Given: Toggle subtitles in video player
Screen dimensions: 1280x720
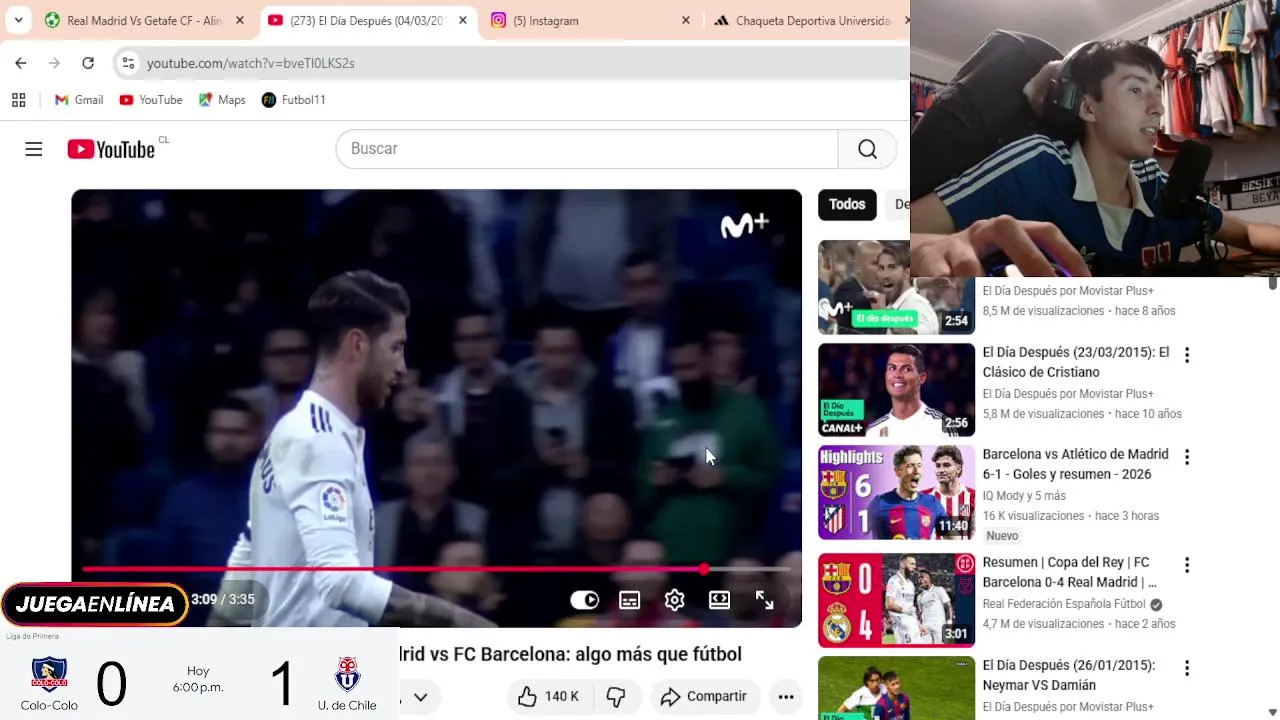Looking at the screenshot, I should pos(630,600).
